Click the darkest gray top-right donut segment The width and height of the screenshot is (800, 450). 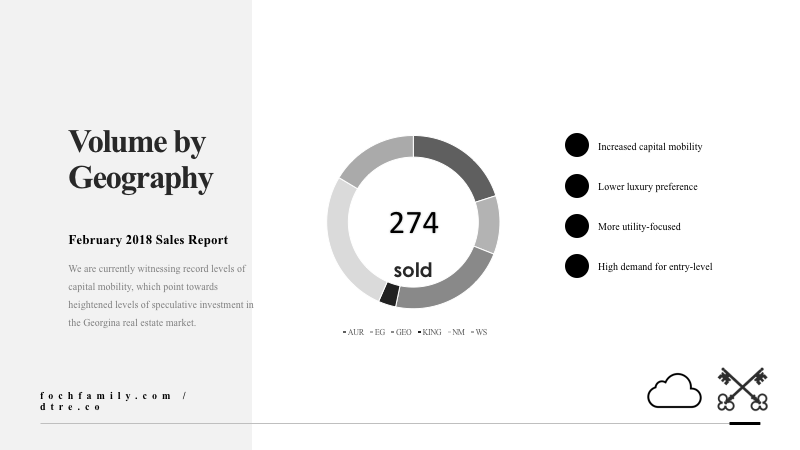click(456, 163)
